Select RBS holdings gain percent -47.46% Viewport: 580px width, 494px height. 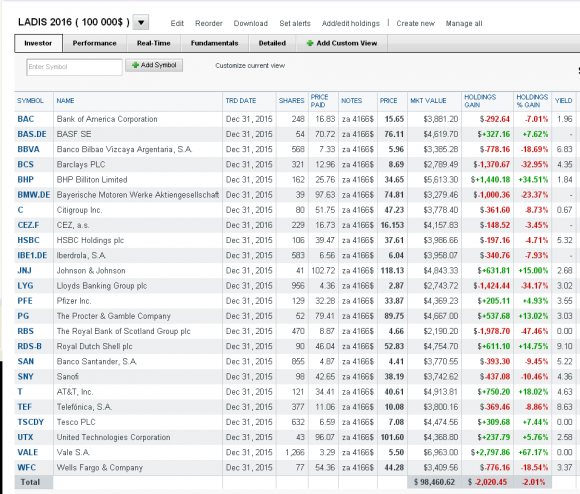534,331
